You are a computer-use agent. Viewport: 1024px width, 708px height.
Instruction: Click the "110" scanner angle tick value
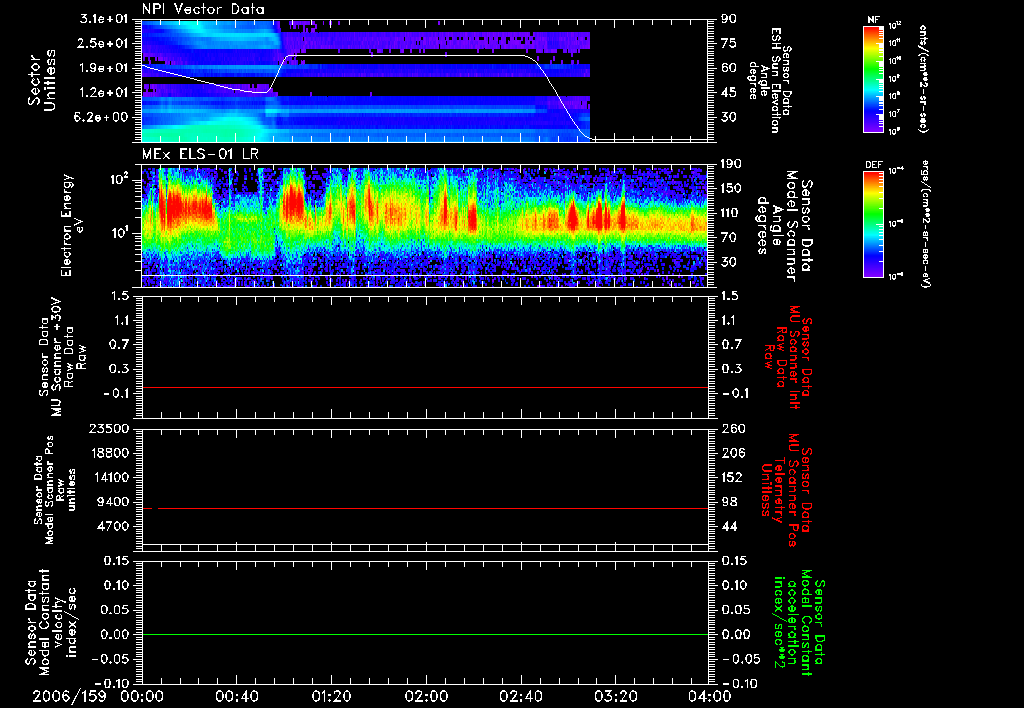click(731, 212)
